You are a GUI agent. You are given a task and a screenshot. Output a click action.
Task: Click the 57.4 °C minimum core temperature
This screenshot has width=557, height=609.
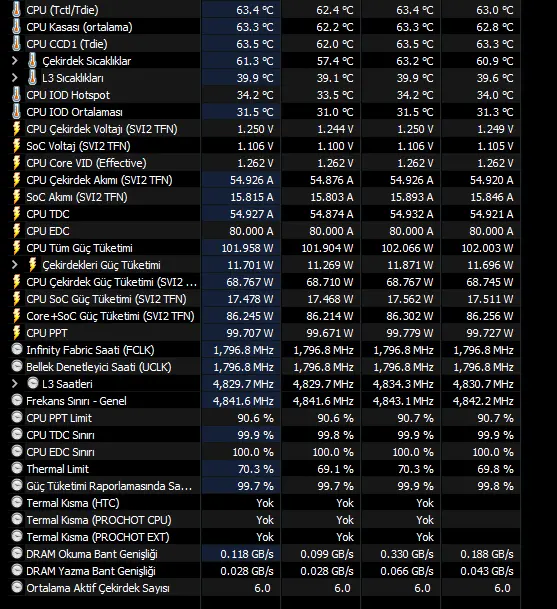335,61
